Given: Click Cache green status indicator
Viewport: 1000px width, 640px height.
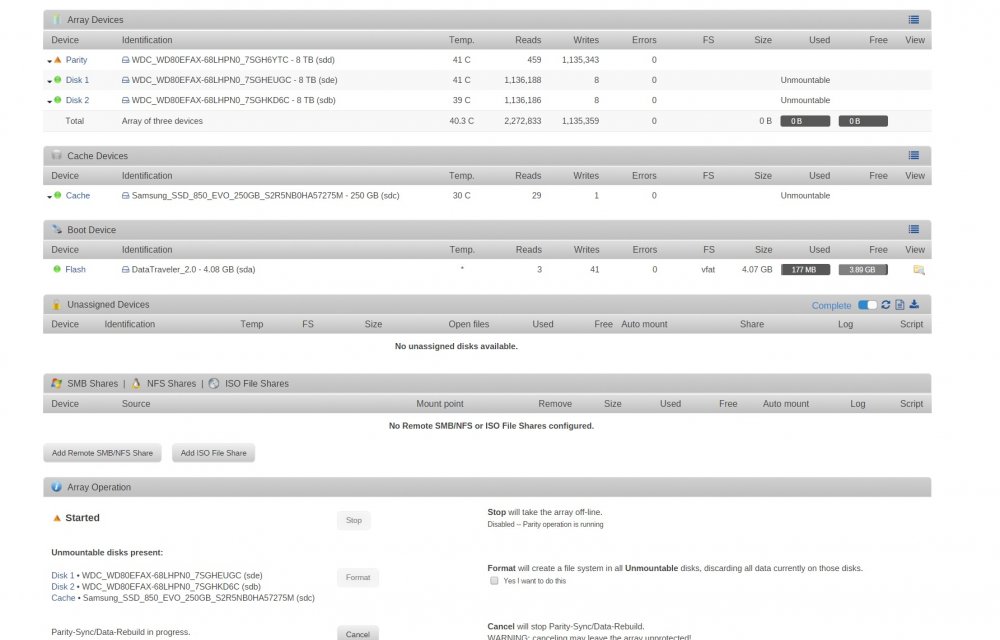Looking at the screenshot, I should coord(57,195).
